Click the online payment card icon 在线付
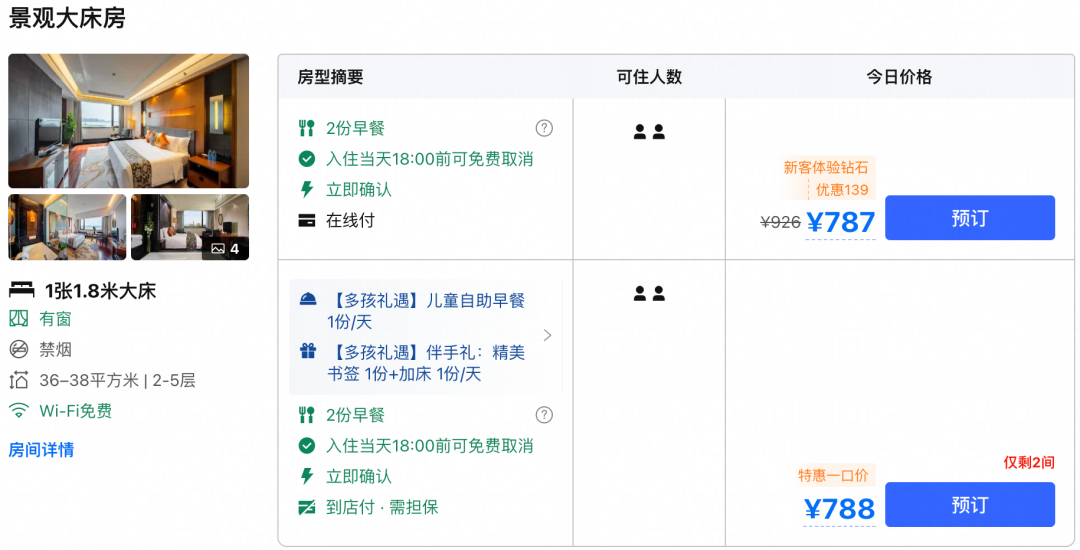1080x550 pixels. click(x=307, y=221)
